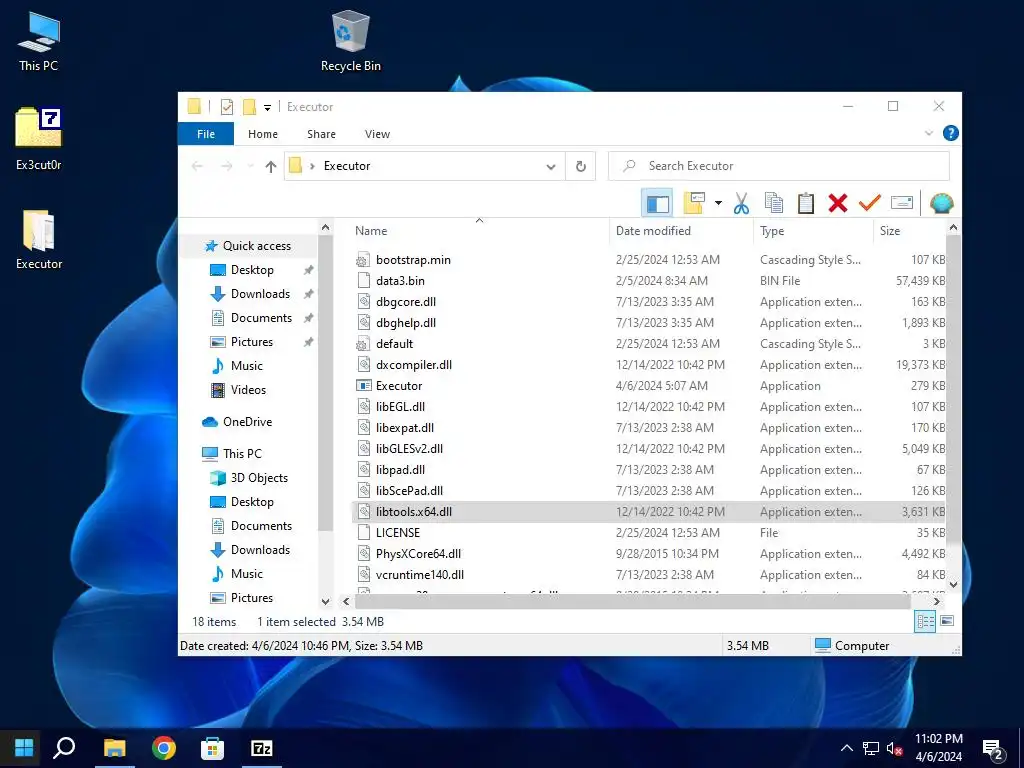
Task: Switch to details view layout button
Action: pos(925,621)
